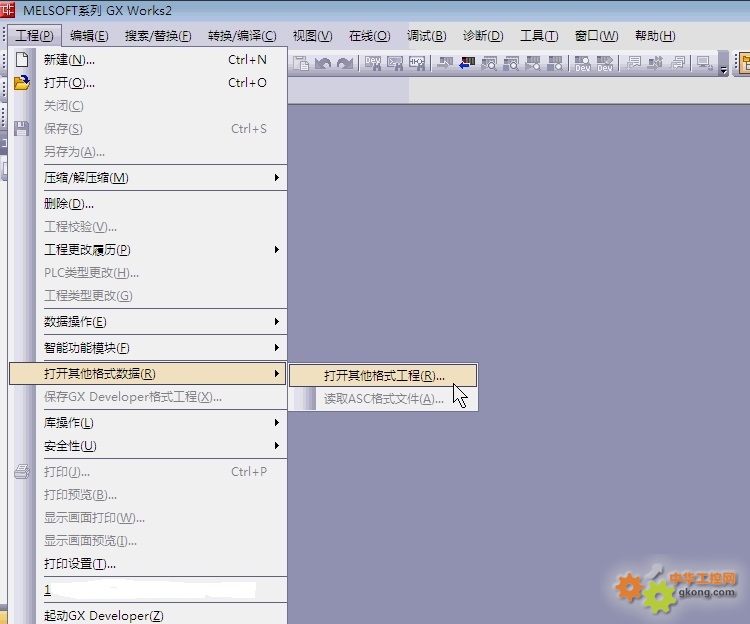The height and width of the screenshot is (624, 750).
Task: Open the 编辑(E) menu
Action: pyautogui.click(x=89, y=36)
